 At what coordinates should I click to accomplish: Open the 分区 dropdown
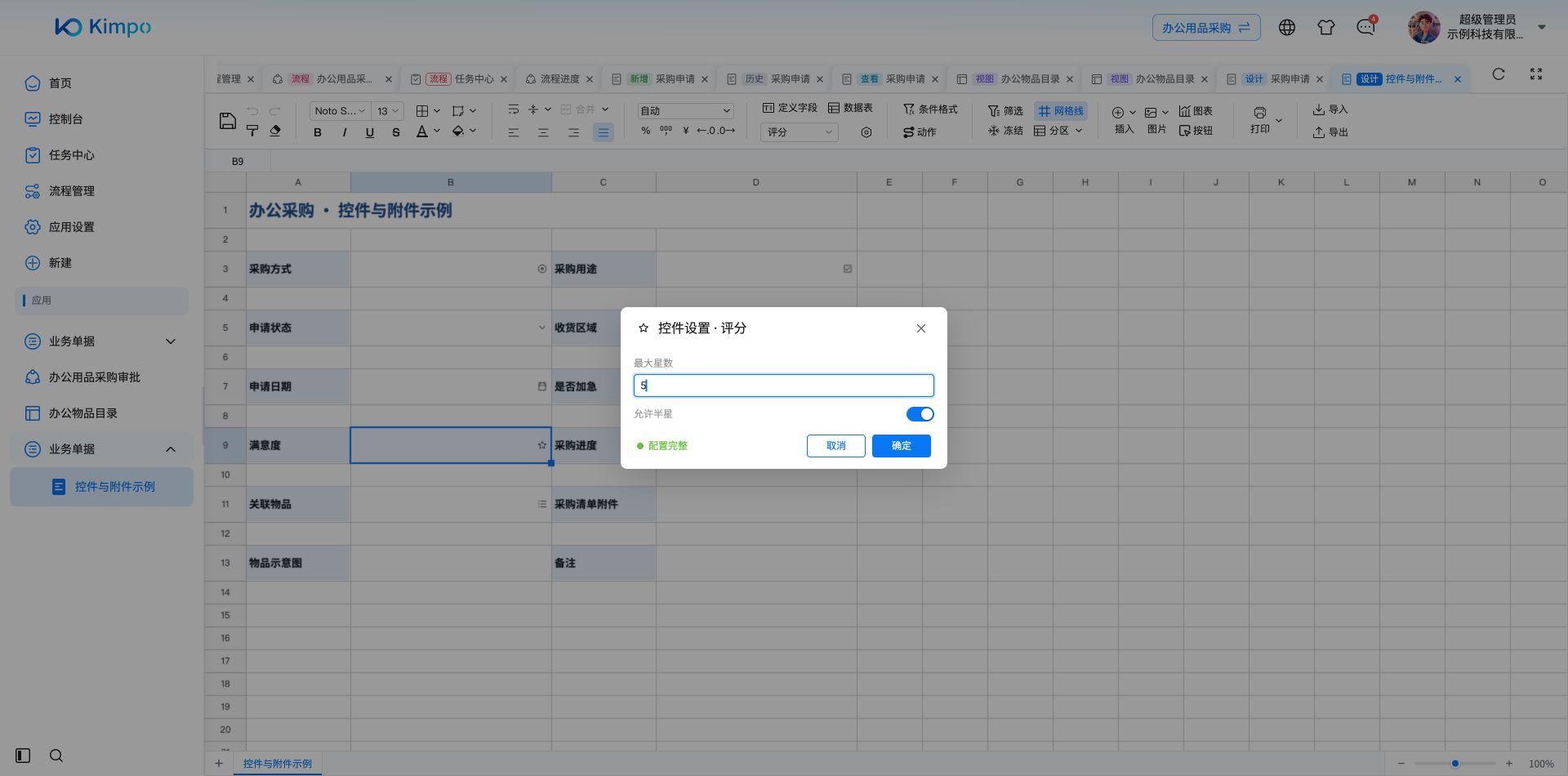pyautogui.click(x=1058, y=131)
